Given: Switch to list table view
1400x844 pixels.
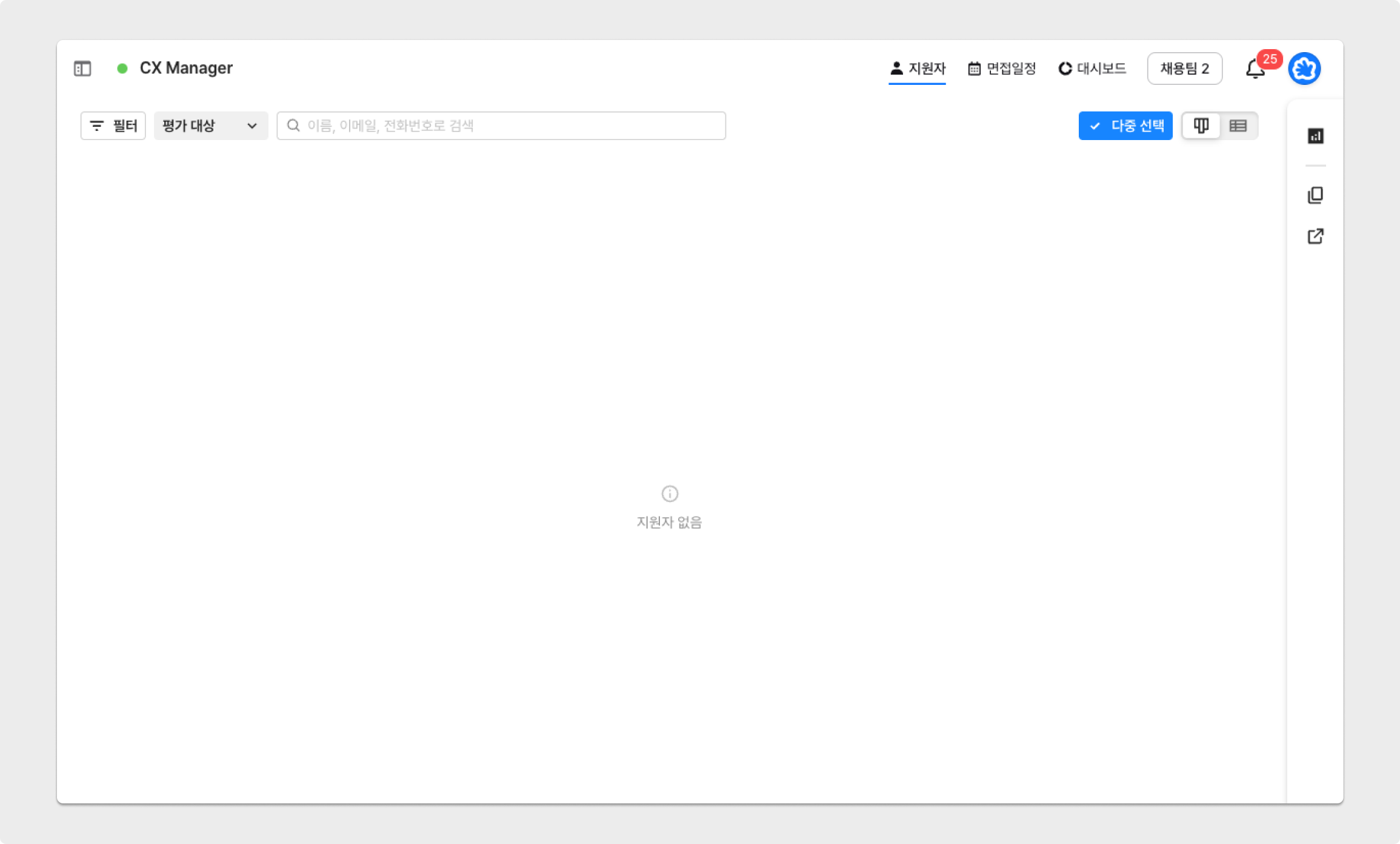Looking at the screenshot, I should 1238,126.
